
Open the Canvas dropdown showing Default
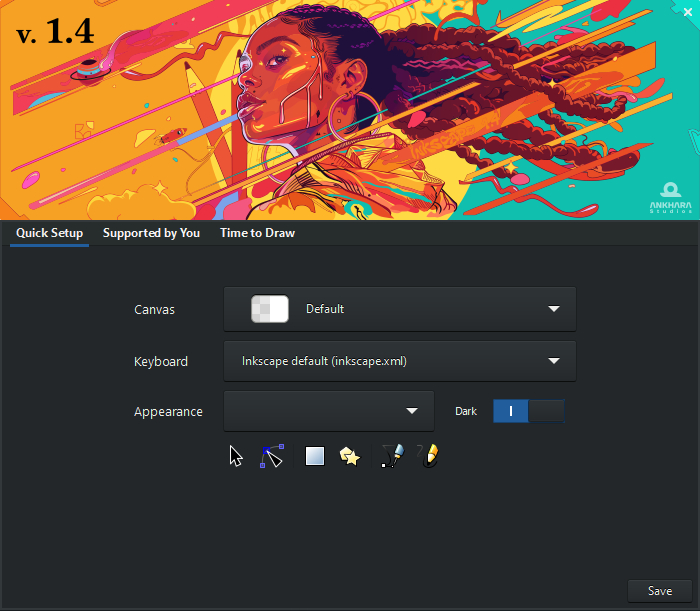coord(400,309)
